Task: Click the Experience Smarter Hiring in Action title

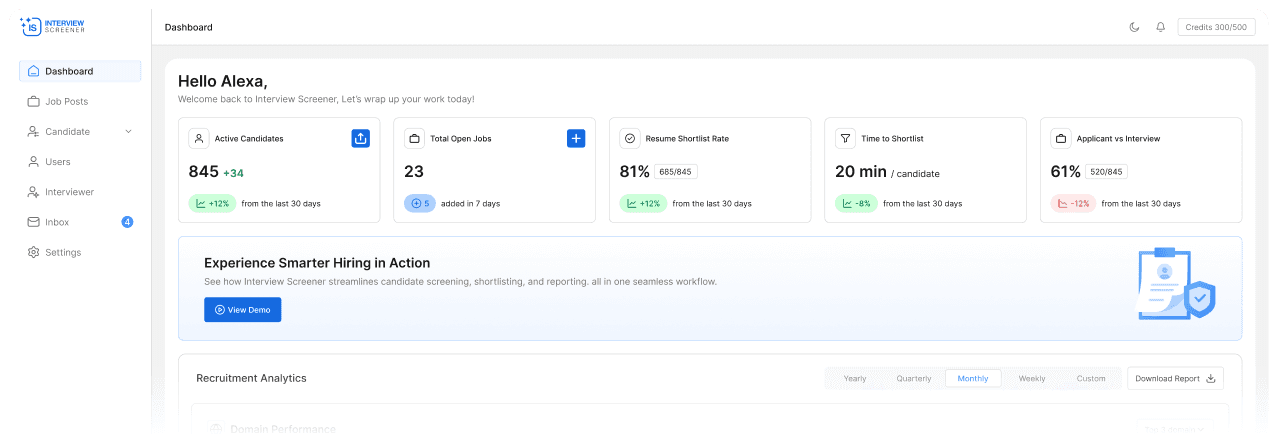Action: 317,263
